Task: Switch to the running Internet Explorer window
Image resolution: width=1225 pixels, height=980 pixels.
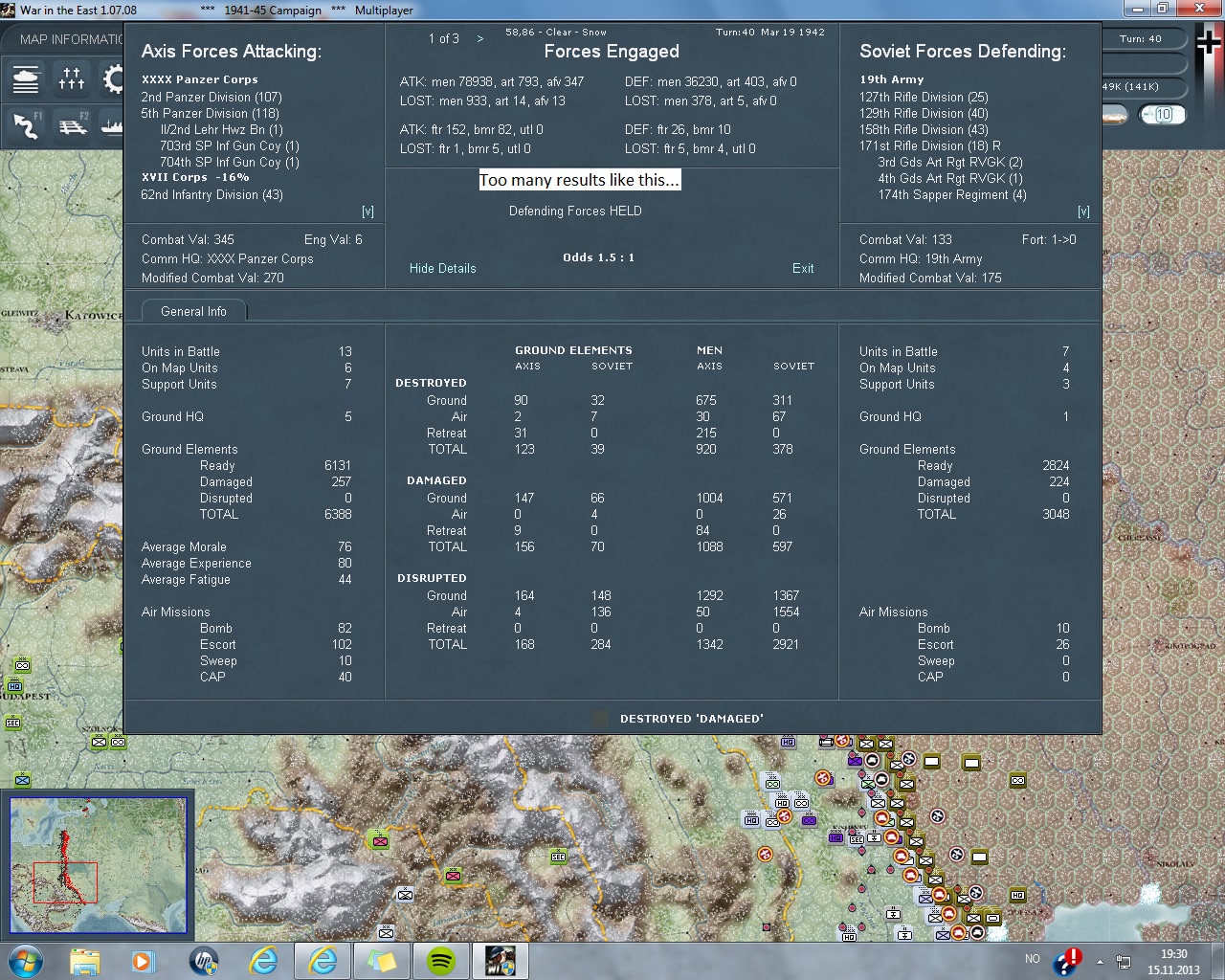Action: [323, 959]
